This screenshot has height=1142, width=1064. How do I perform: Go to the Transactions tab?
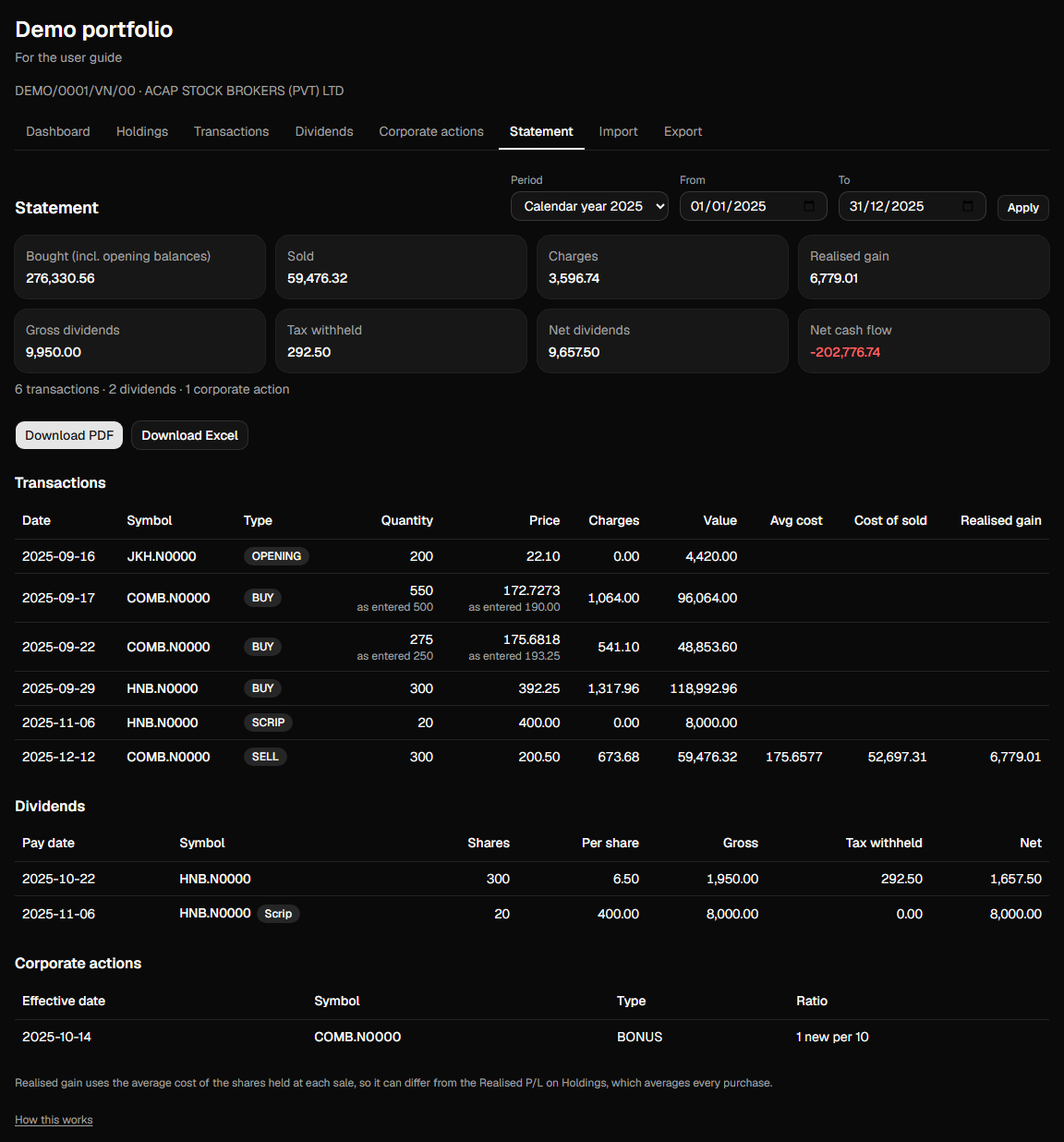232,131
